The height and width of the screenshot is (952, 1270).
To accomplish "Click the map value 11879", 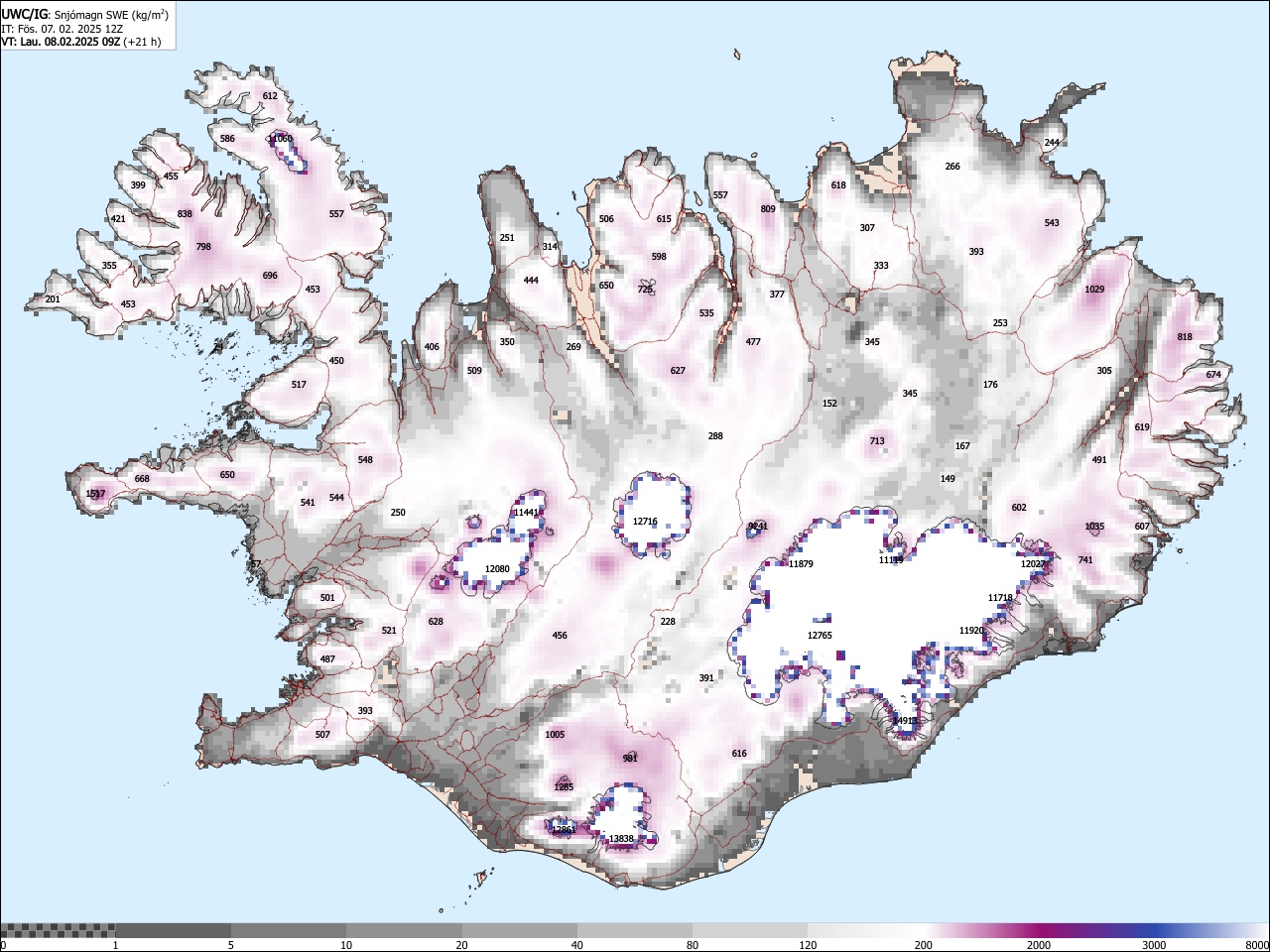I will coord(801,564).
